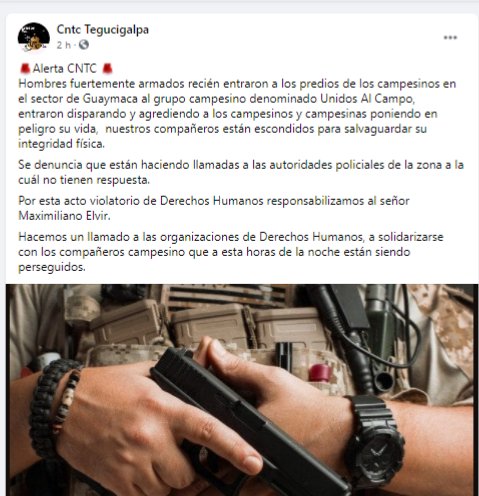Click the magazine pouches in the photo
Viewport: 479px width, 496px height.
[x=207, y=325]
